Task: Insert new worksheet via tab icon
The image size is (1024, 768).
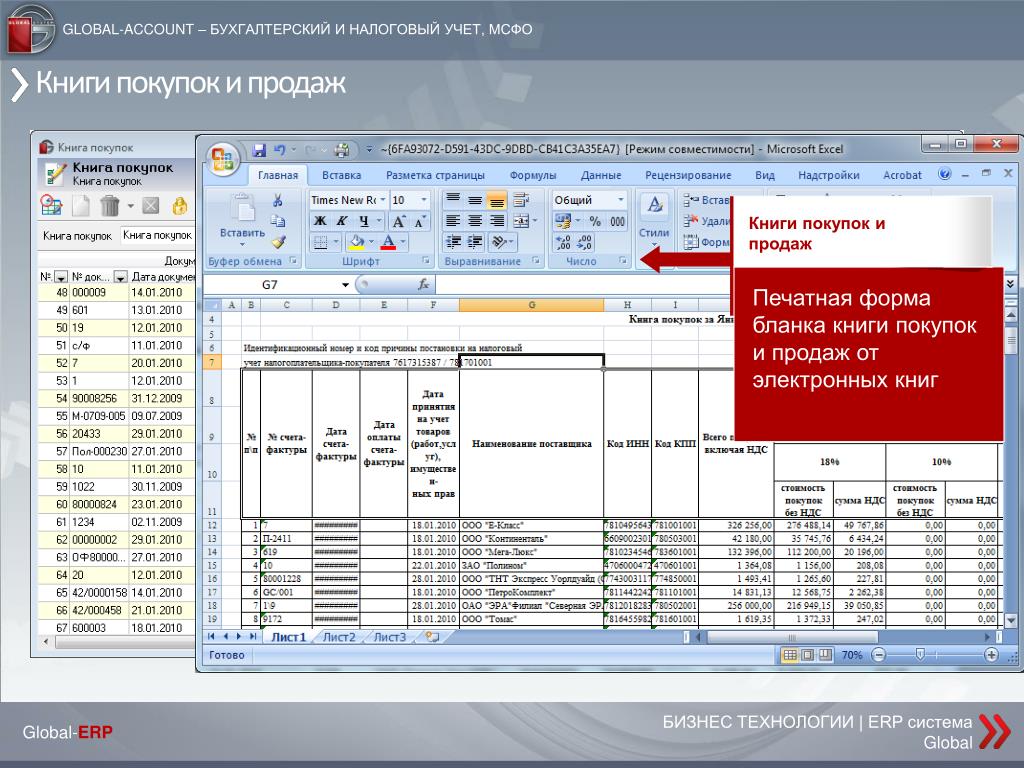Action: 432,637
